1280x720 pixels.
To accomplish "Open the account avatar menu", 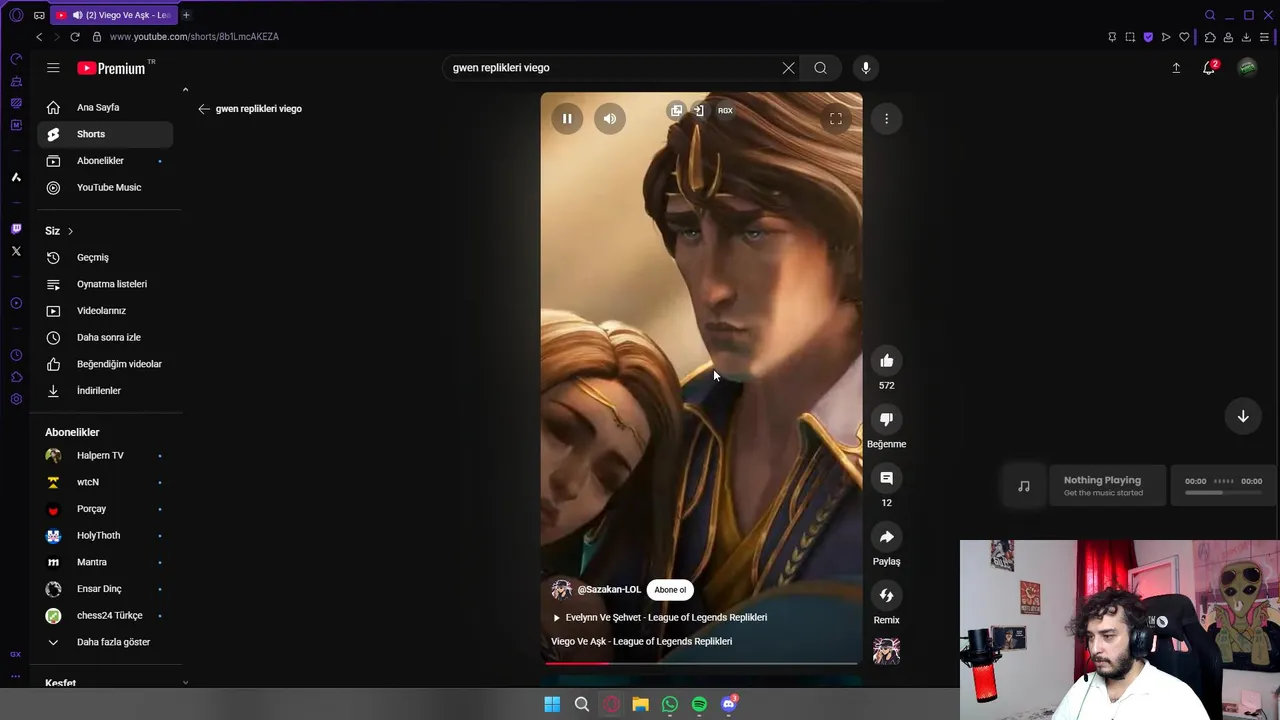I will [1247, 68].
